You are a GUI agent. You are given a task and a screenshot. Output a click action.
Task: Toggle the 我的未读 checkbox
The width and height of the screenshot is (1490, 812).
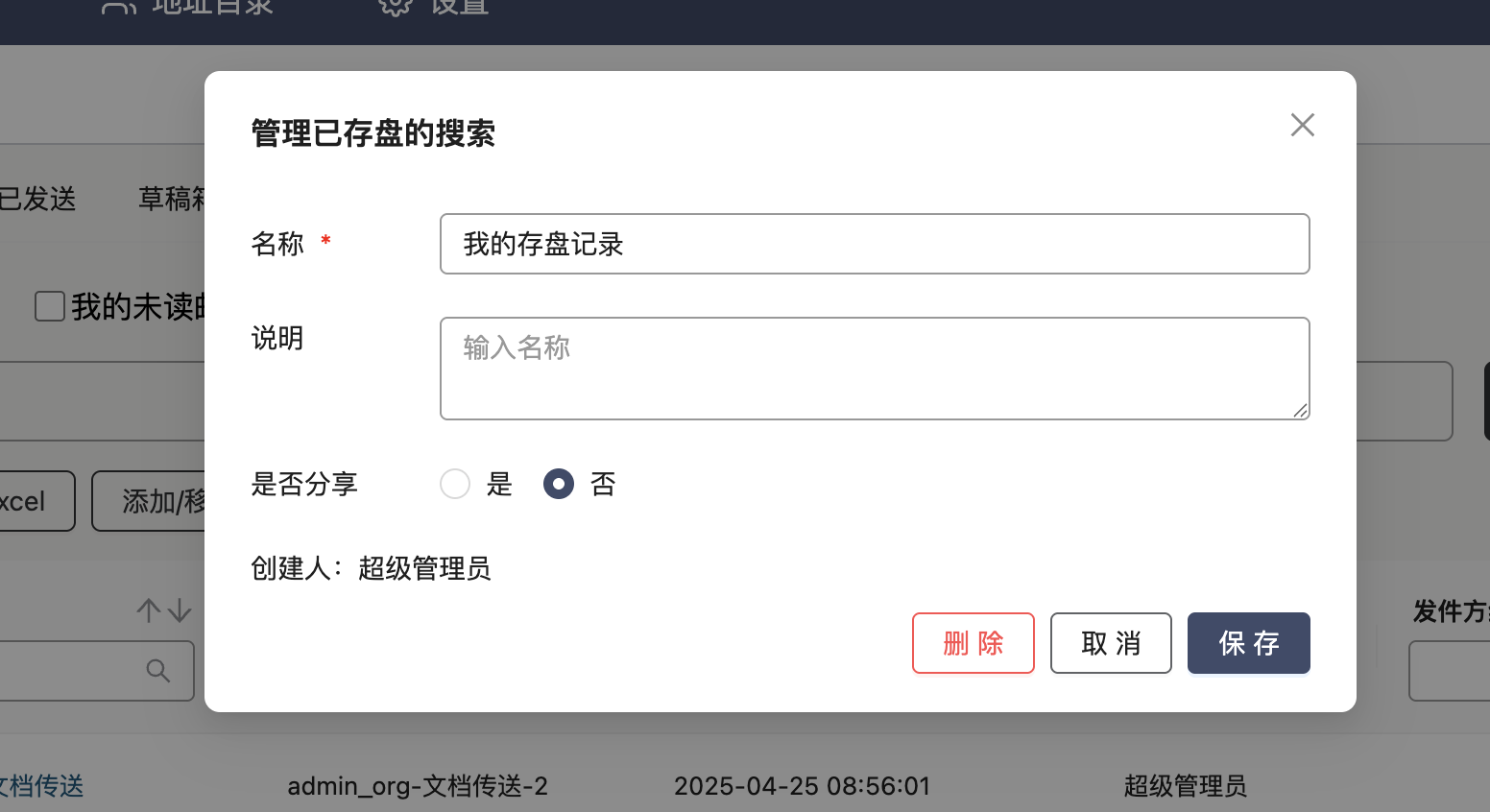(50, 306)
